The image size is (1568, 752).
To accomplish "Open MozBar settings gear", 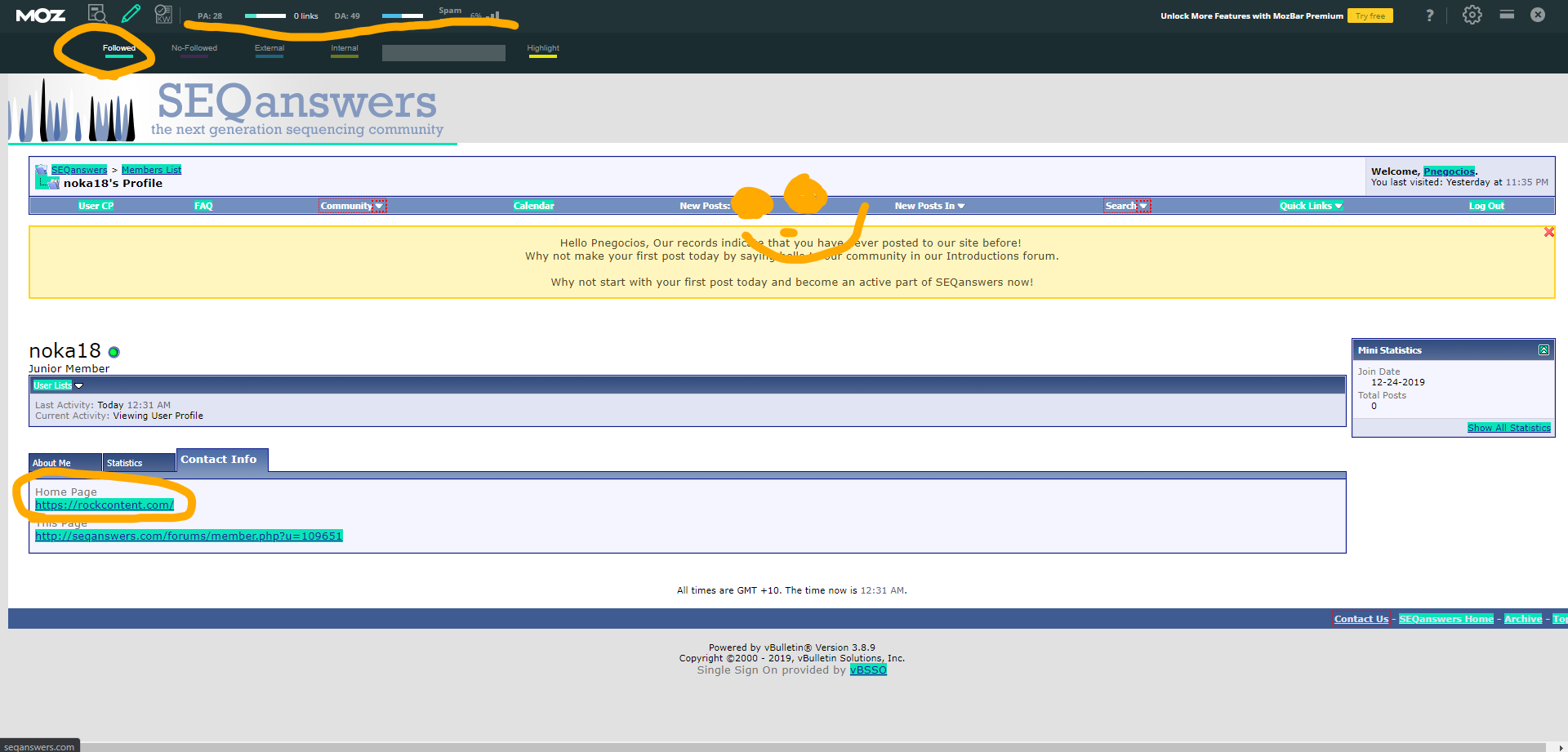I will point(1472,15).
